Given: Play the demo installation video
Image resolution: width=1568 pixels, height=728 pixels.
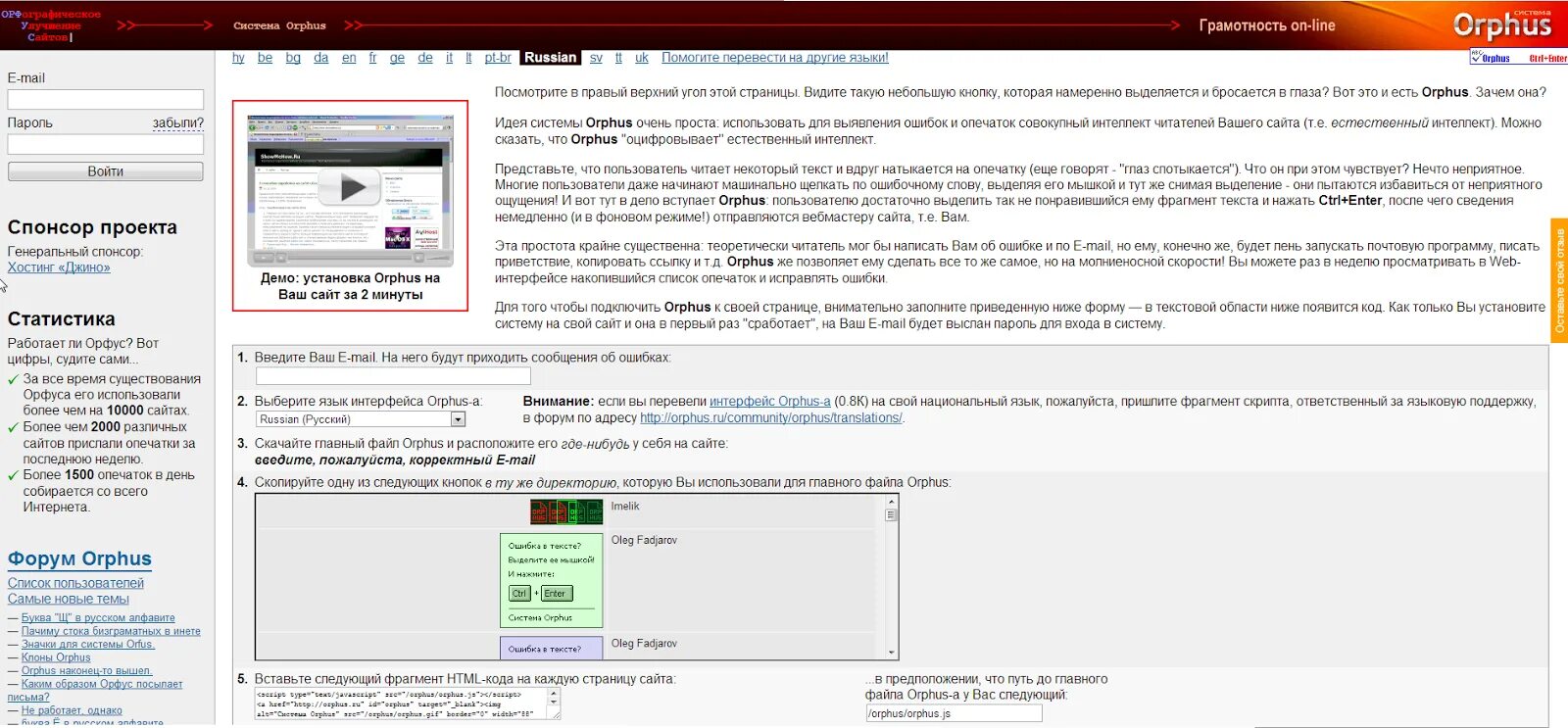Looking at the screenshot, I should [351, 186].
